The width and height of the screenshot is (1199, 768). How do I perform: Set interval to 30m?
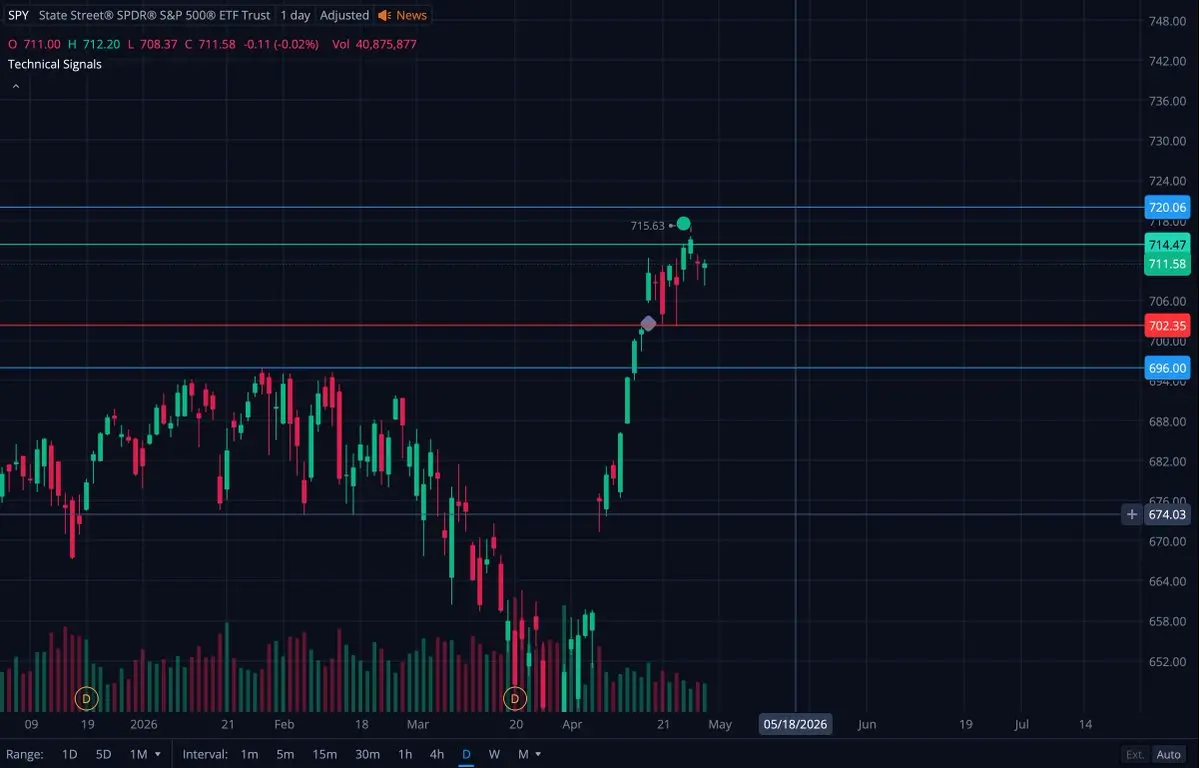(367, 754)
